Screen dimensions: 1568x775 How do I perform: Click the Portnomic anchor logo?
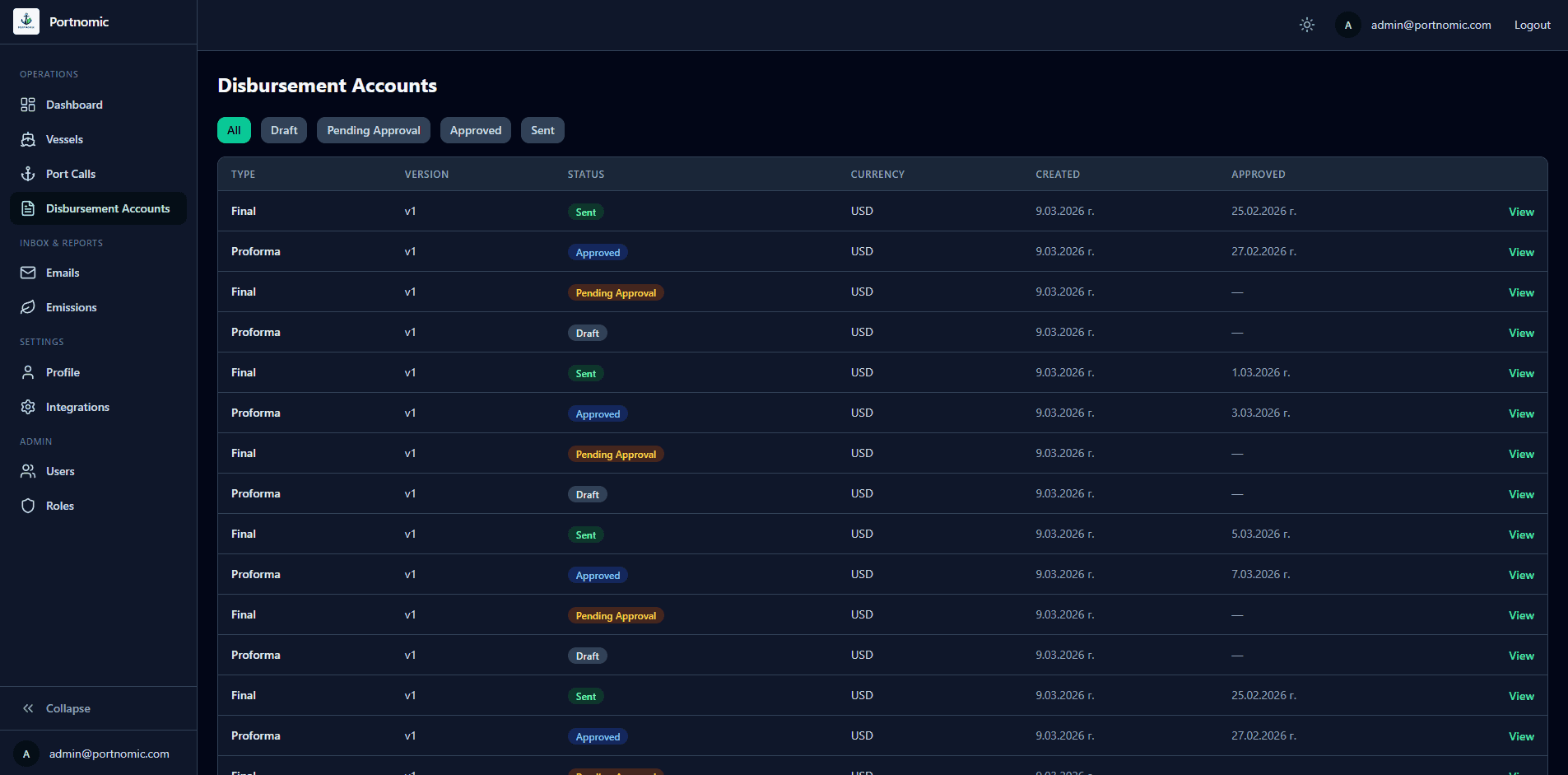click(x=26, y=21)
